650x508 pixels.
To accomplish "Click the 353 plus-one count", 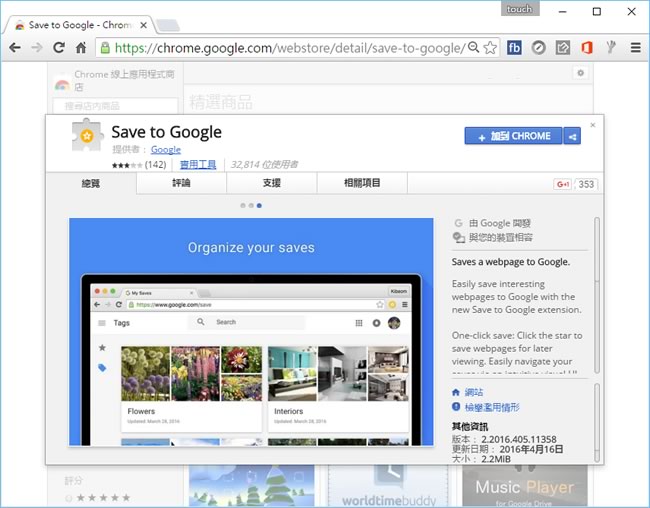I will point(586,184).
